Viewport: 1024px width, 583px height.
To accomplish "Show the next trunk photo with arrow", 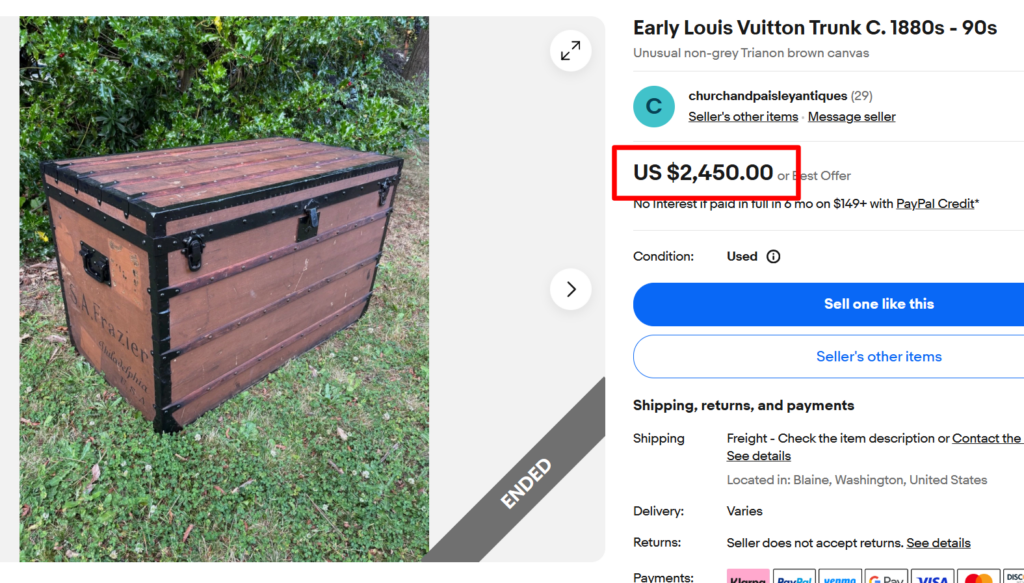I will tap(571, 289).
